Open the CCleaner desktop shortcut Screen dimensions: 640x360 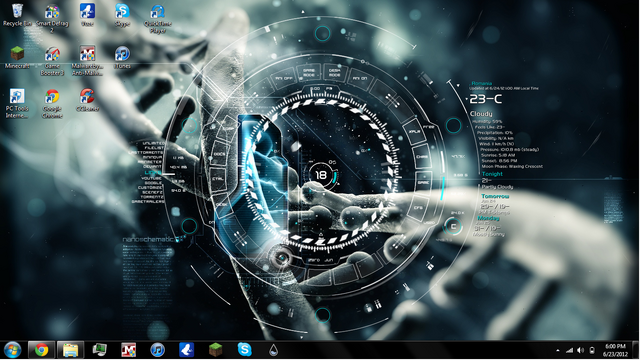tap(87, 100)
